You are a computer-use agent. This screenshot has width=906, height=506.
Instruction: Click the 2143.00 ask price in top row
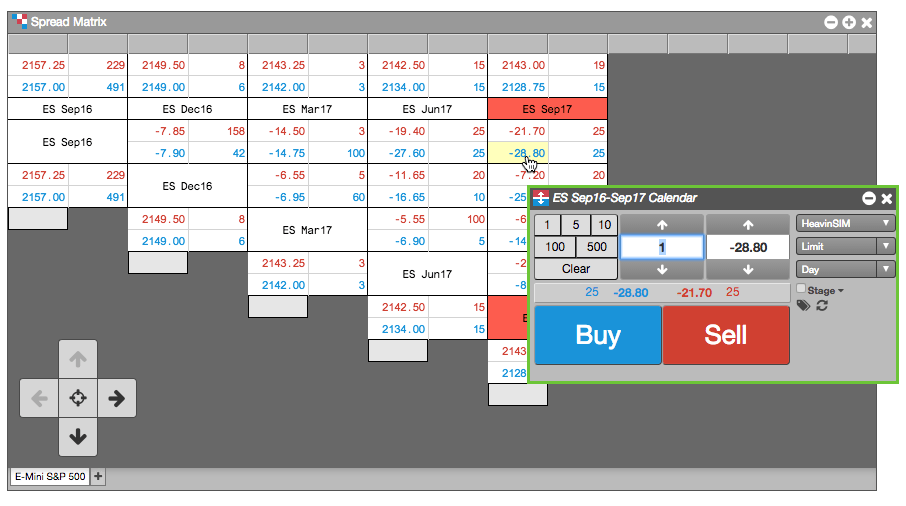pyautogui.click(x=518, y=65)
